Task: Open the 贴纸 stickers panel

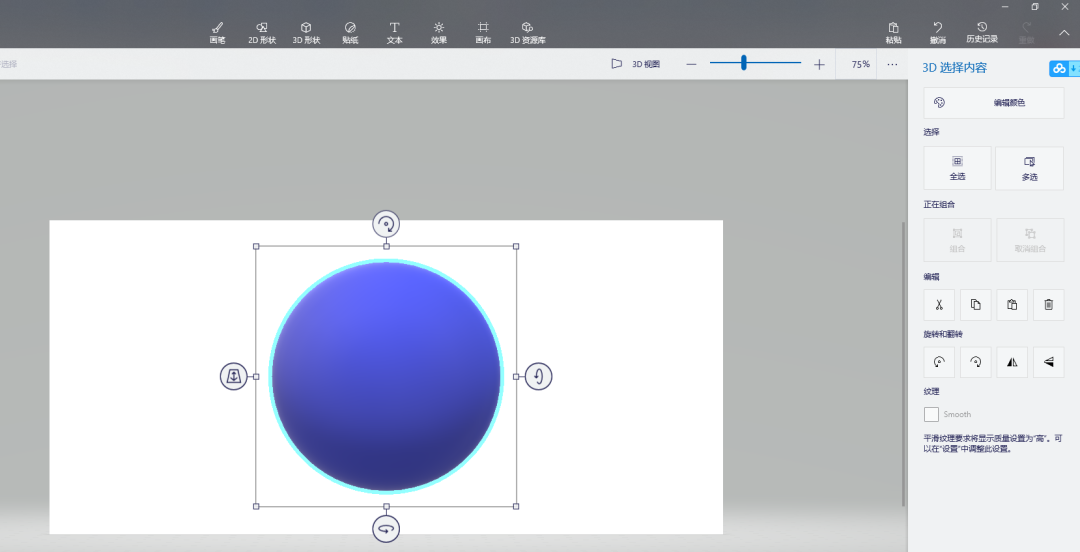Action: pyautogui.click(x=350, y=32)
